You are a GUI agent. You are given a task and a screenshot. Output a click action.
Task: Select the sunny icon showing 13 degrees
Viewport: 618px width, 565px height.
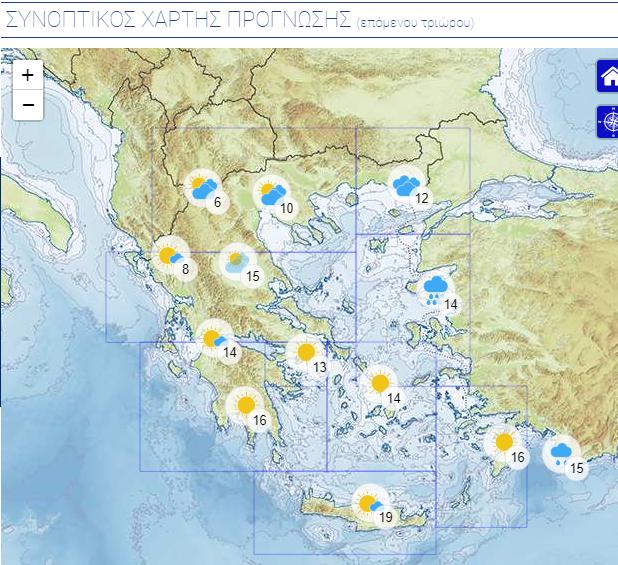[306, 352]
